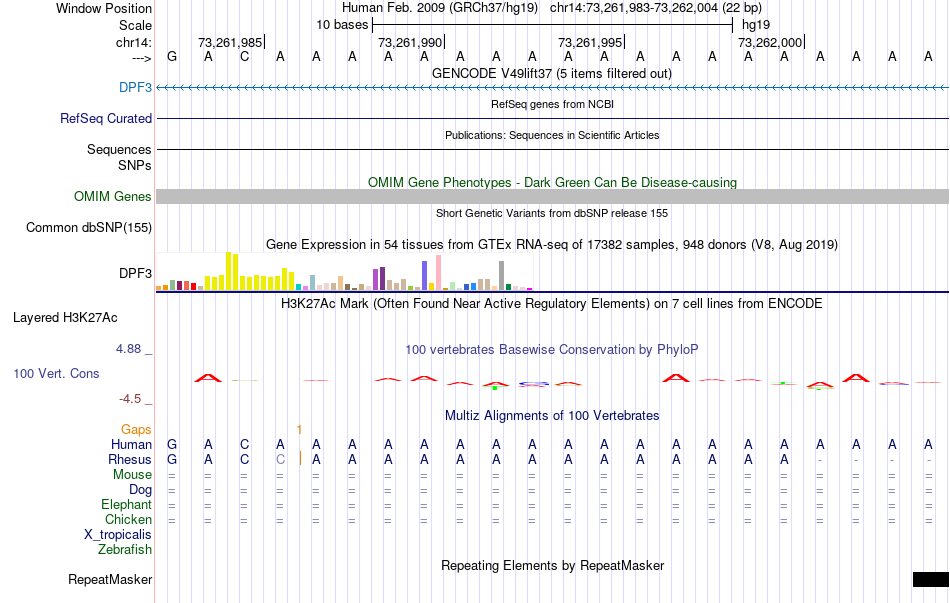This screenshot has width=950, height=603.
Task: Click the DPF3 GTEx expression label
Action: pos(135,273)
